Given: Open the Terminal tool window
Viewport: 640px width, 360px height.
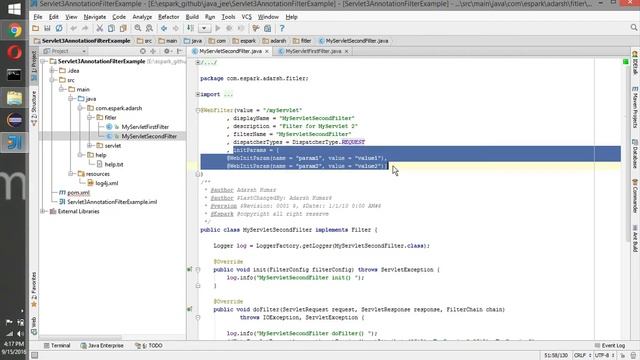Looking at the screenshot, I should pyautogui.click(x=57, y=346).
